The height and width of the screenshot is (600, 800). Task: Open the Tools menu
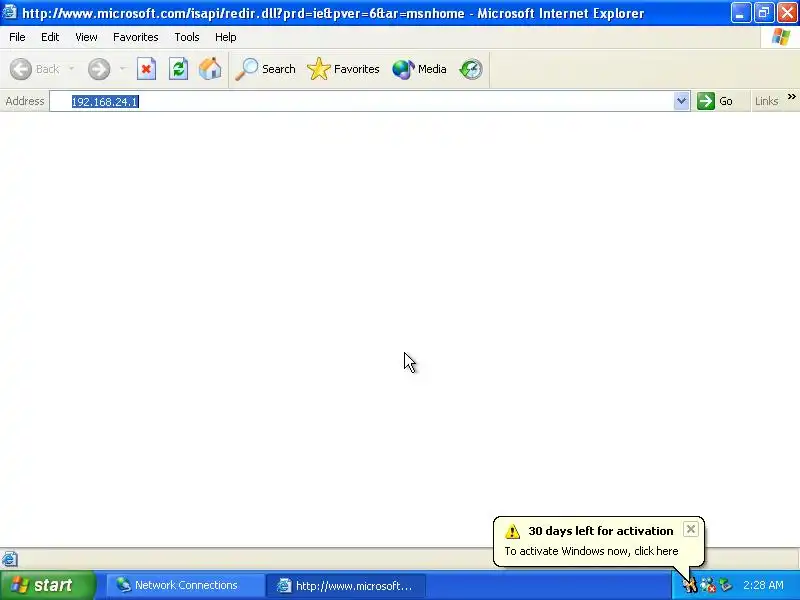click(x=187, y=37)
